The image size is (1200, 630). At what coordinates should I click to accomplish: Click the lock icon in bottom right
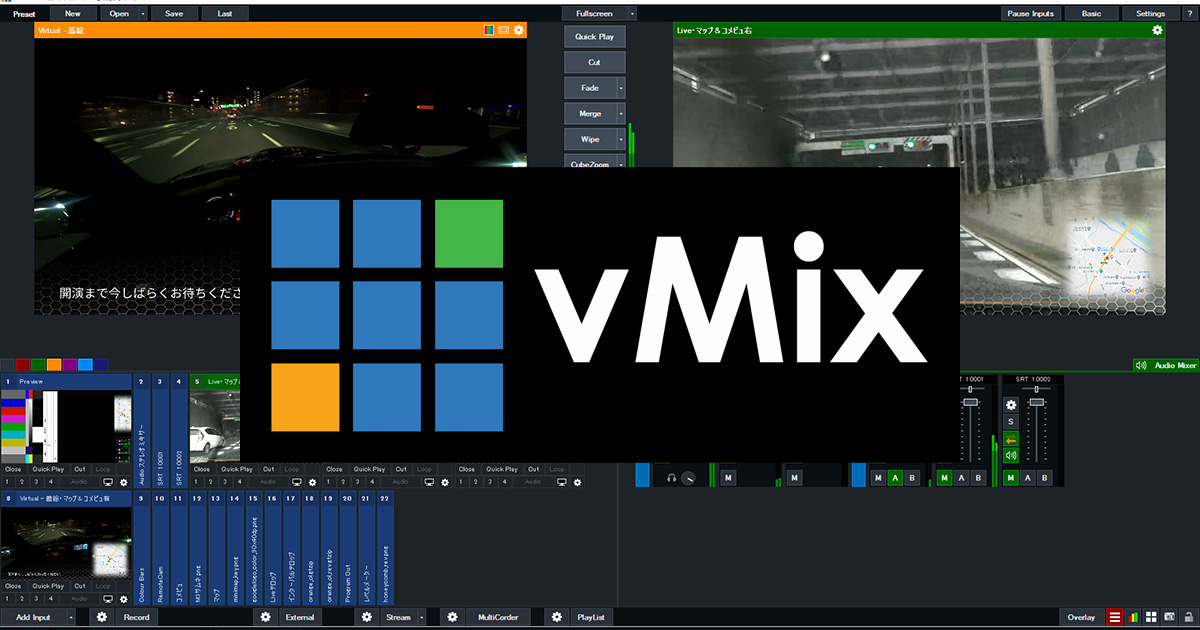pos(1189,618)
